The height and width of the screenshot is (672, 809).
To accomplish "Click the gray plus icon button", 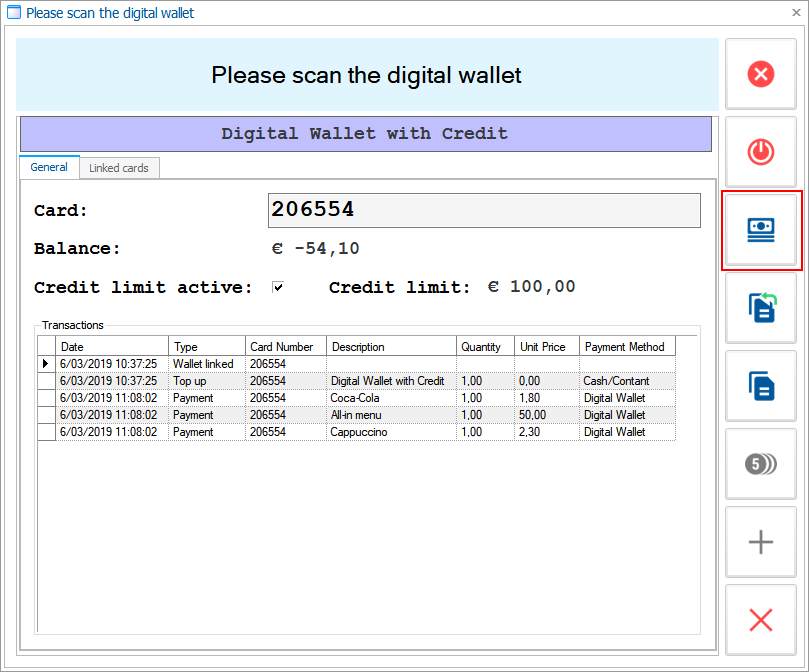I will tap(761, 542).
